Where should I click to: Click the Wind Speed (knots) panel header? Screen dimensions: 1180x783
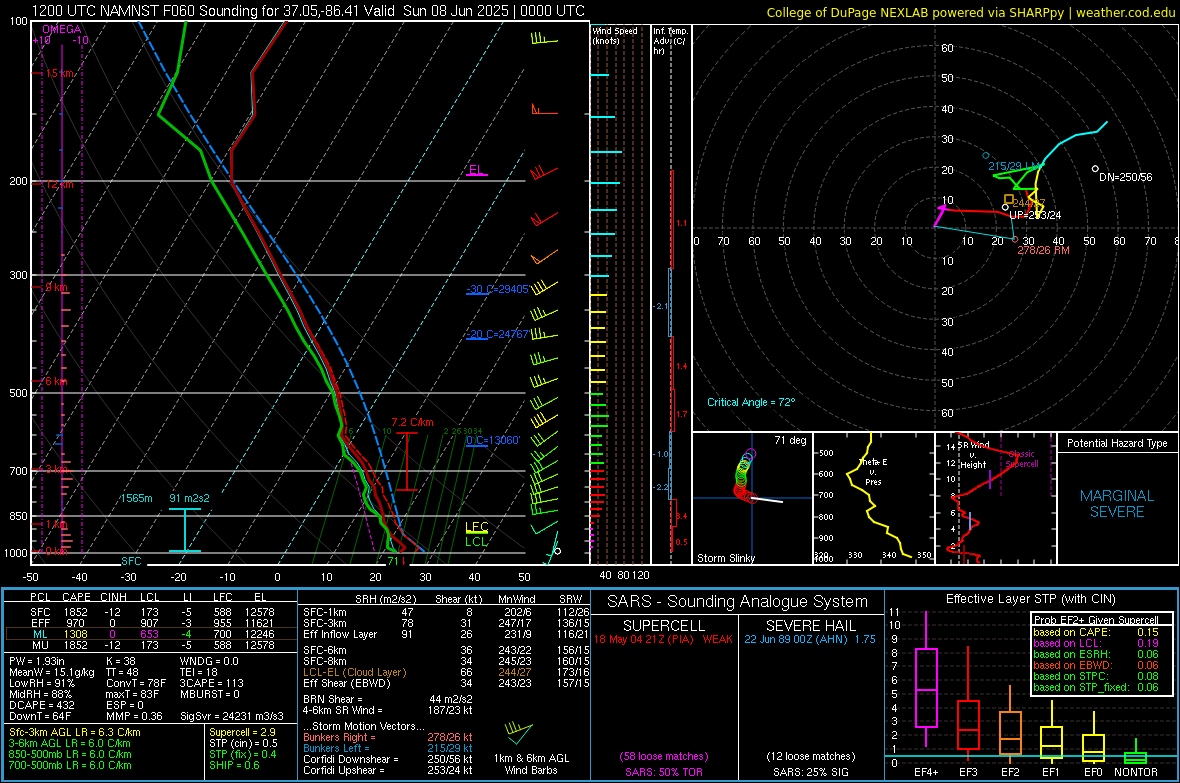(615, 35)
